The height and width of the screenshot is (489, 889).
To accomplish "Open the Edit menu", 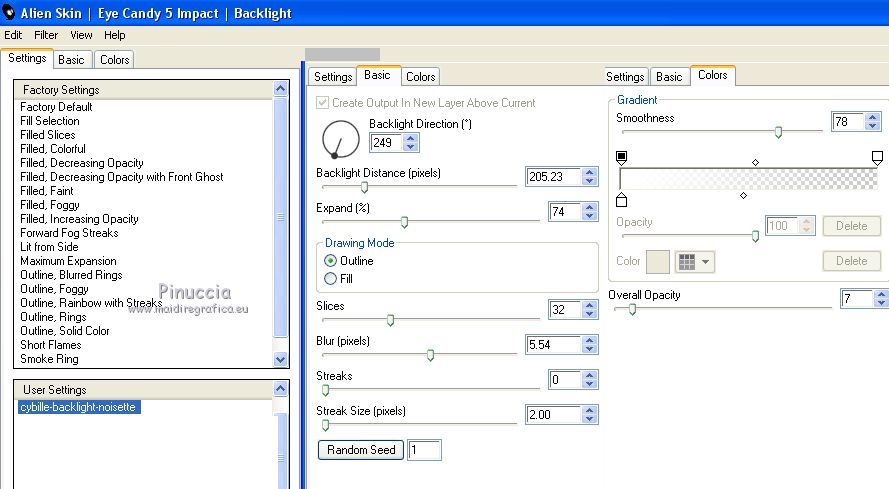I will tap(13, 35).
